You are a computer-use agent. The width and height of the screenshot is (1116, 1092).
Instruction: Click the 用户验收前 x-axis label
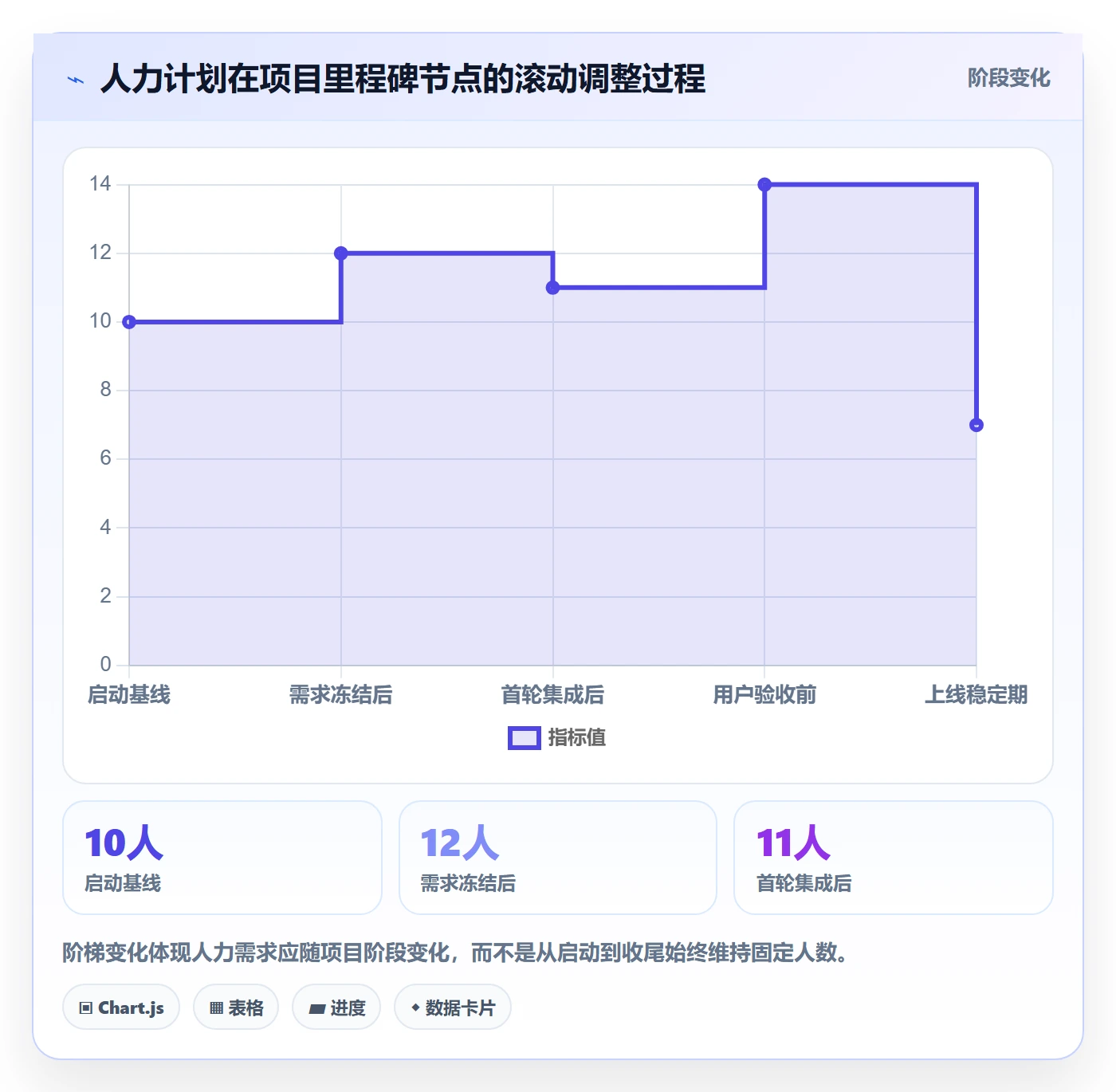pos(764,695)
